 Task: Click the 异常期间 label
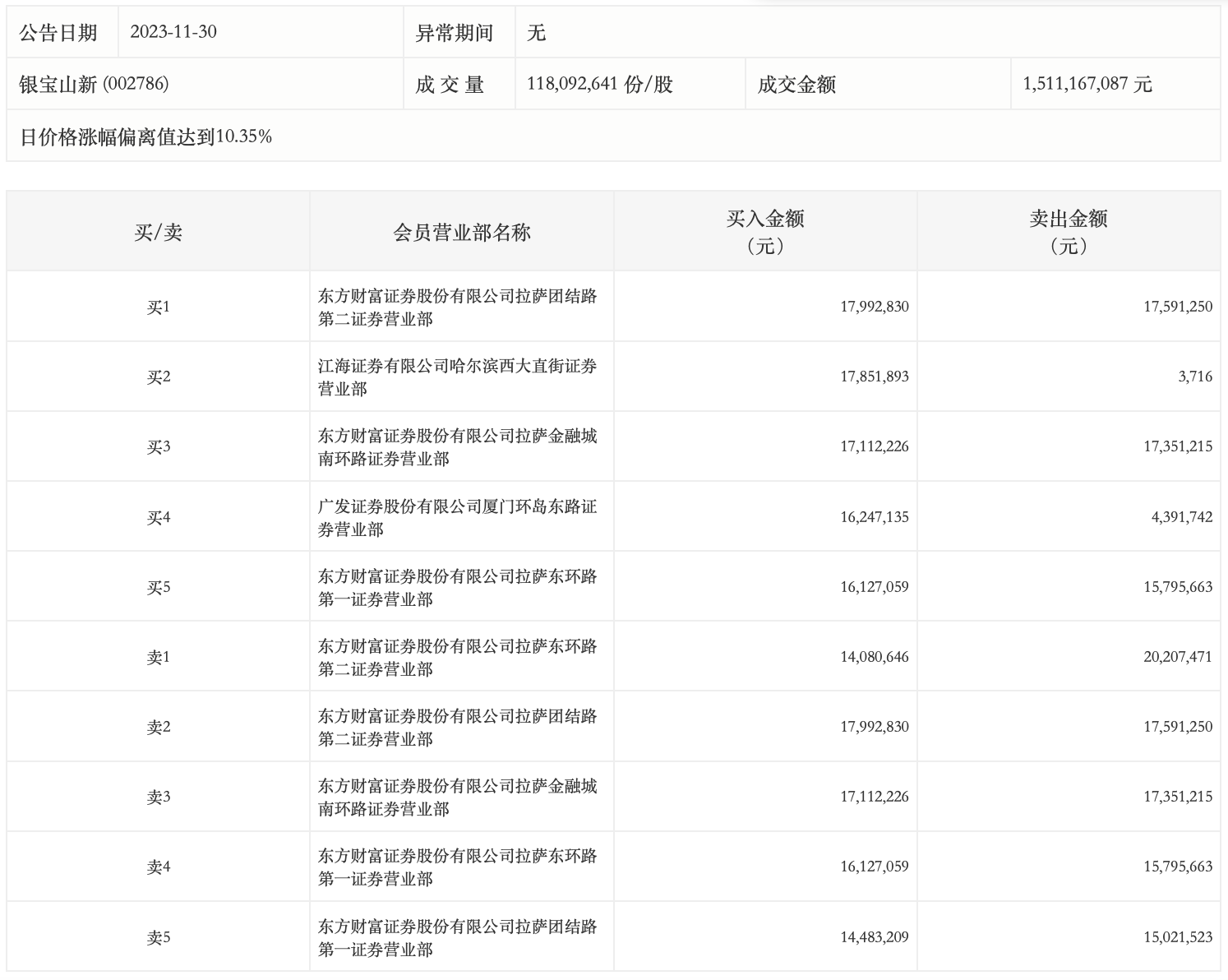click(x=454, y=32)
